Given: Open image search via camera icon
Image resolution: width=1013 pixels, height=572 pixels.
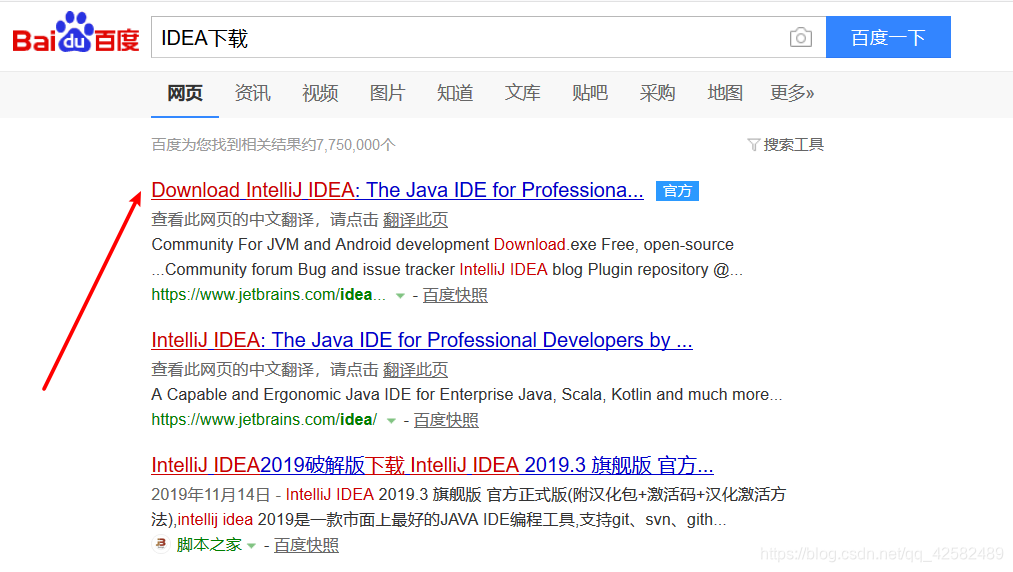Looking at the screenshot, I should 800,37.
